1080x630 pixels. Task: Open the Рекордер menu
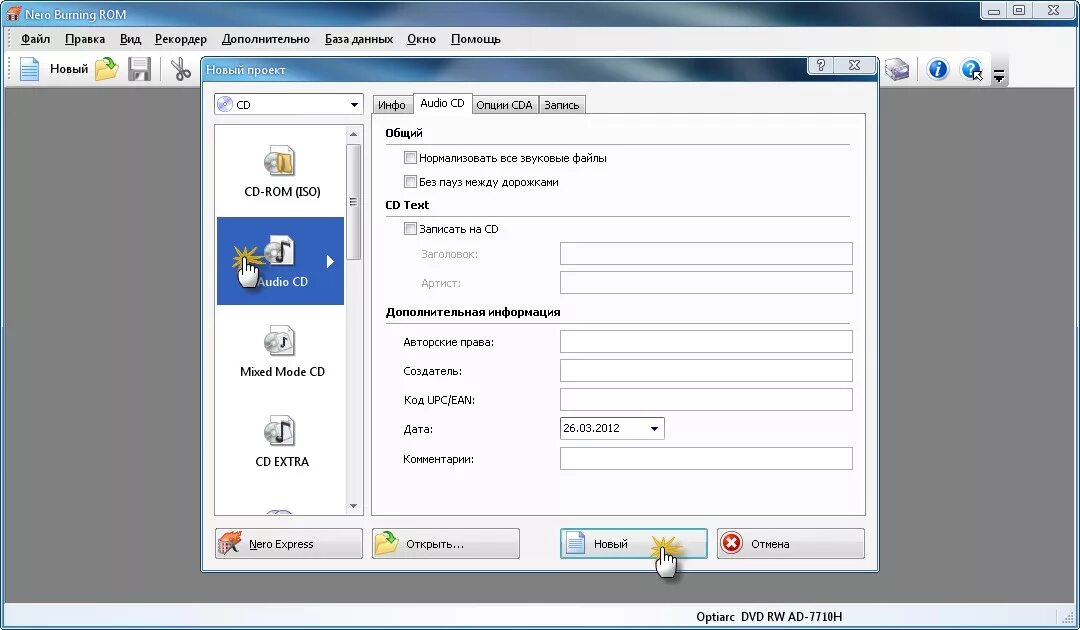click(x=180, y=39)
